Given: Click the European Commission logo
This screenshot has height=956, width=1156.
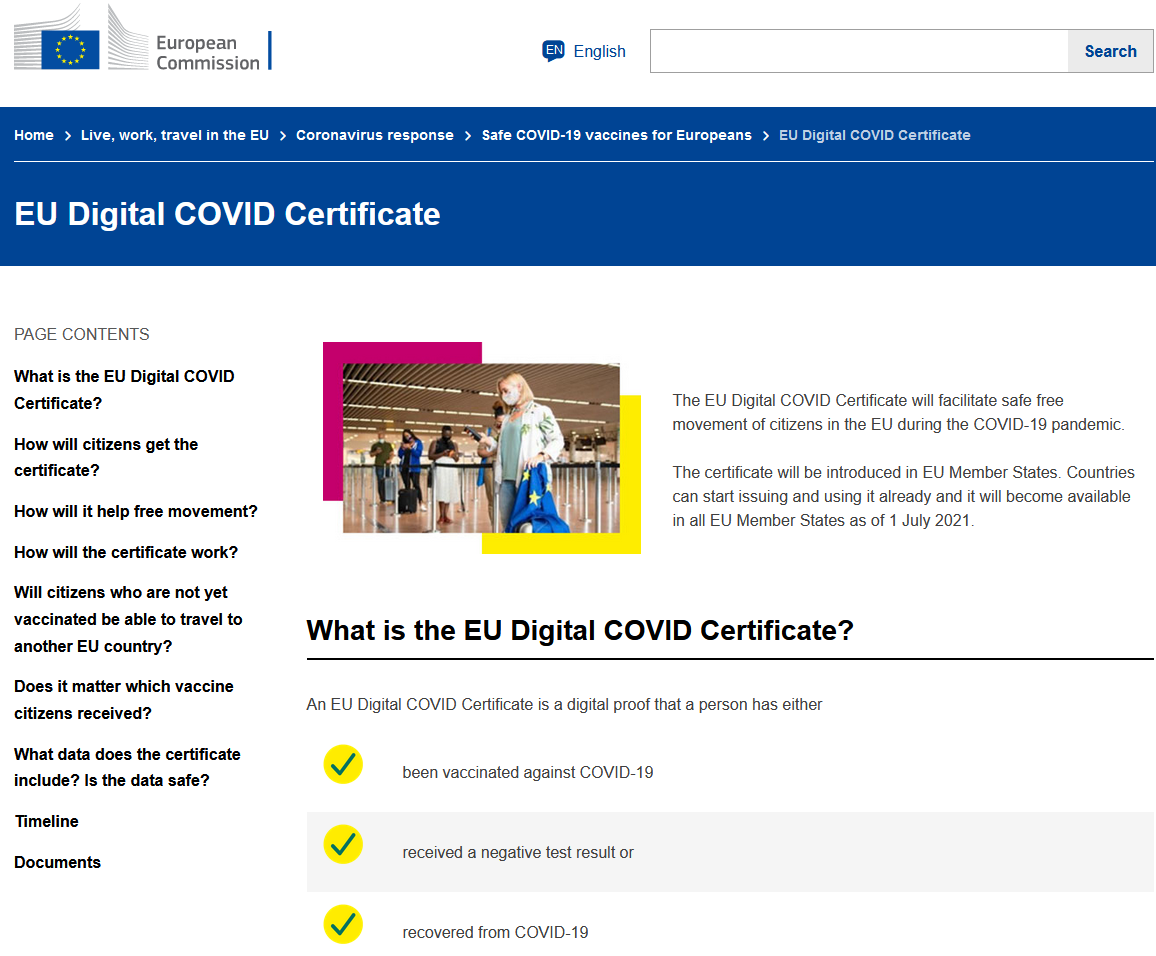Looking at the screenshot, I should coord(142,38).
